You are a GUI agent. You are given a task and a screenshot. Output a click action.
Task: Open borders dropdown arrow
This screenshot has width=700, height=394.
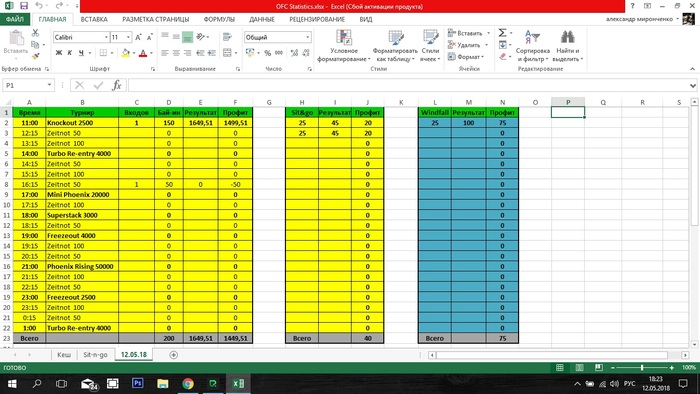click(x=112, y=53)
